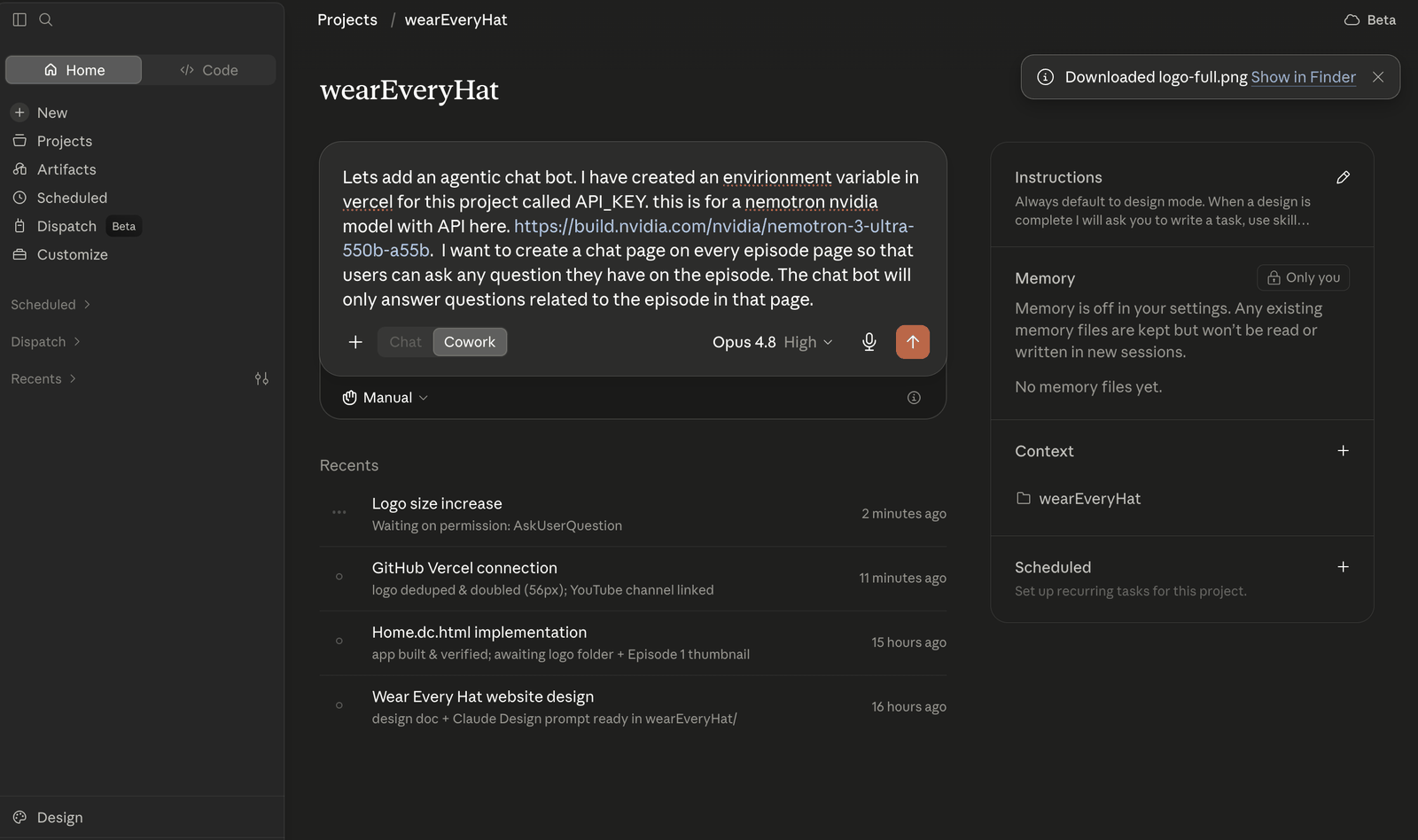The height and width of the screenshot is (840, 1418).
Task: Click the wearEveryHat breadcrumb
Action: (x=456, y=19)
